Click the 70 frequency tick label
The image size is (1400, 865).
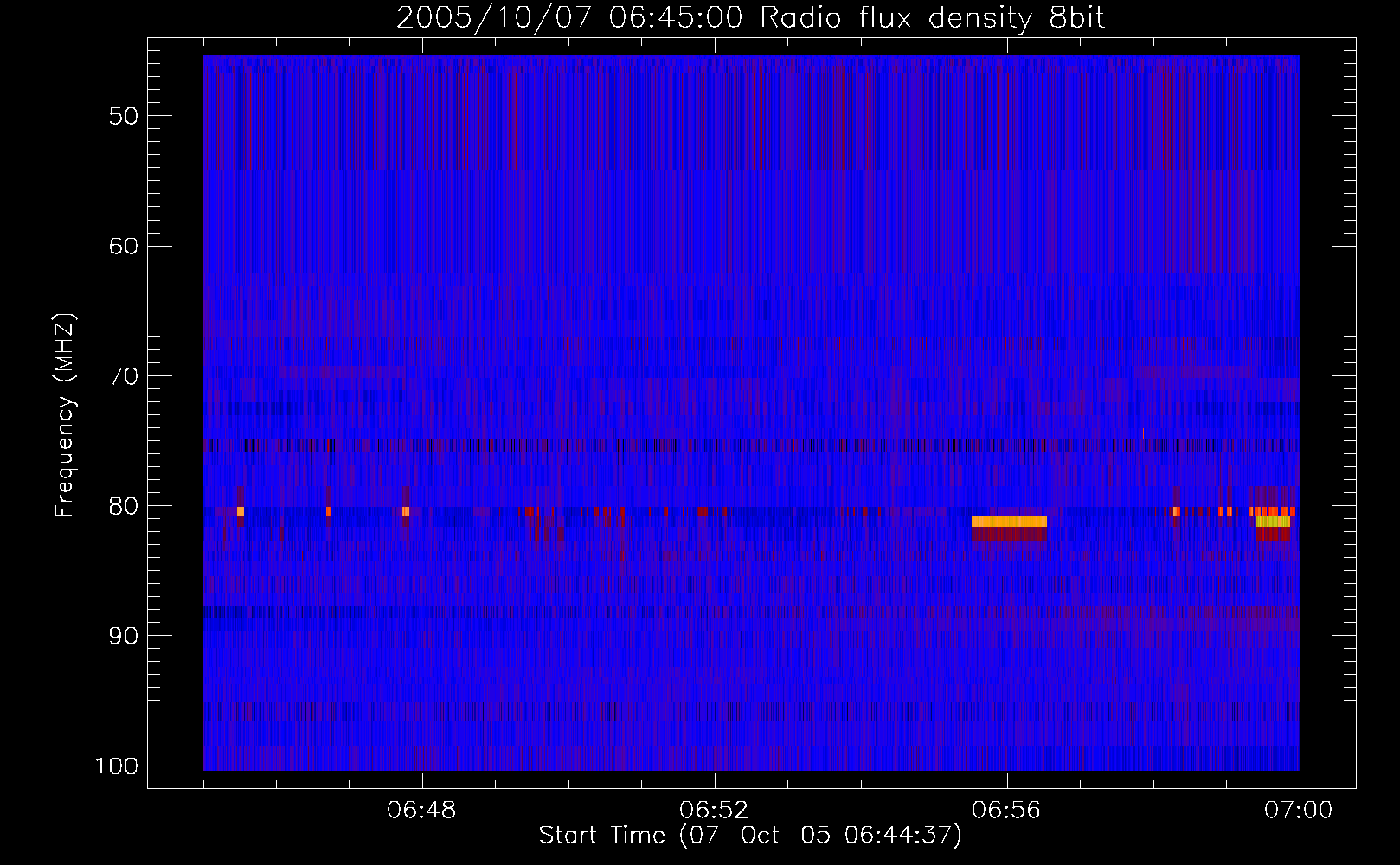[124, 376]
